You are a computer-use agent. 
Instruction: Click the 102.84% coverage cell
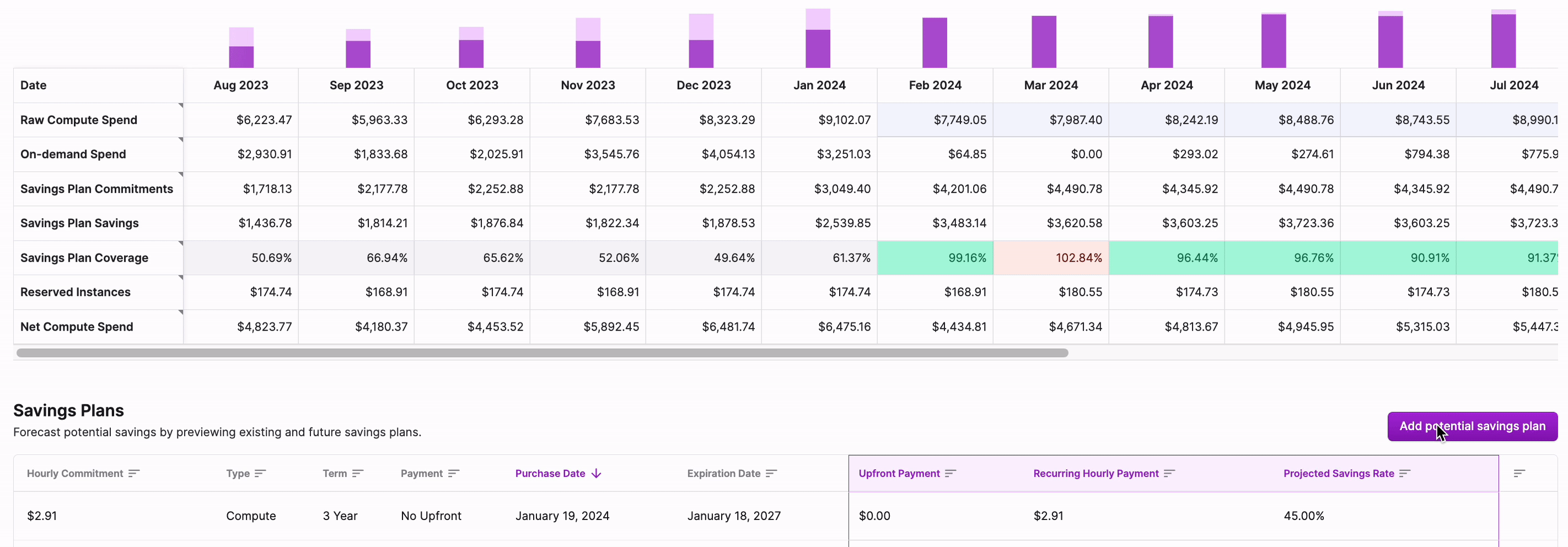1051,258
